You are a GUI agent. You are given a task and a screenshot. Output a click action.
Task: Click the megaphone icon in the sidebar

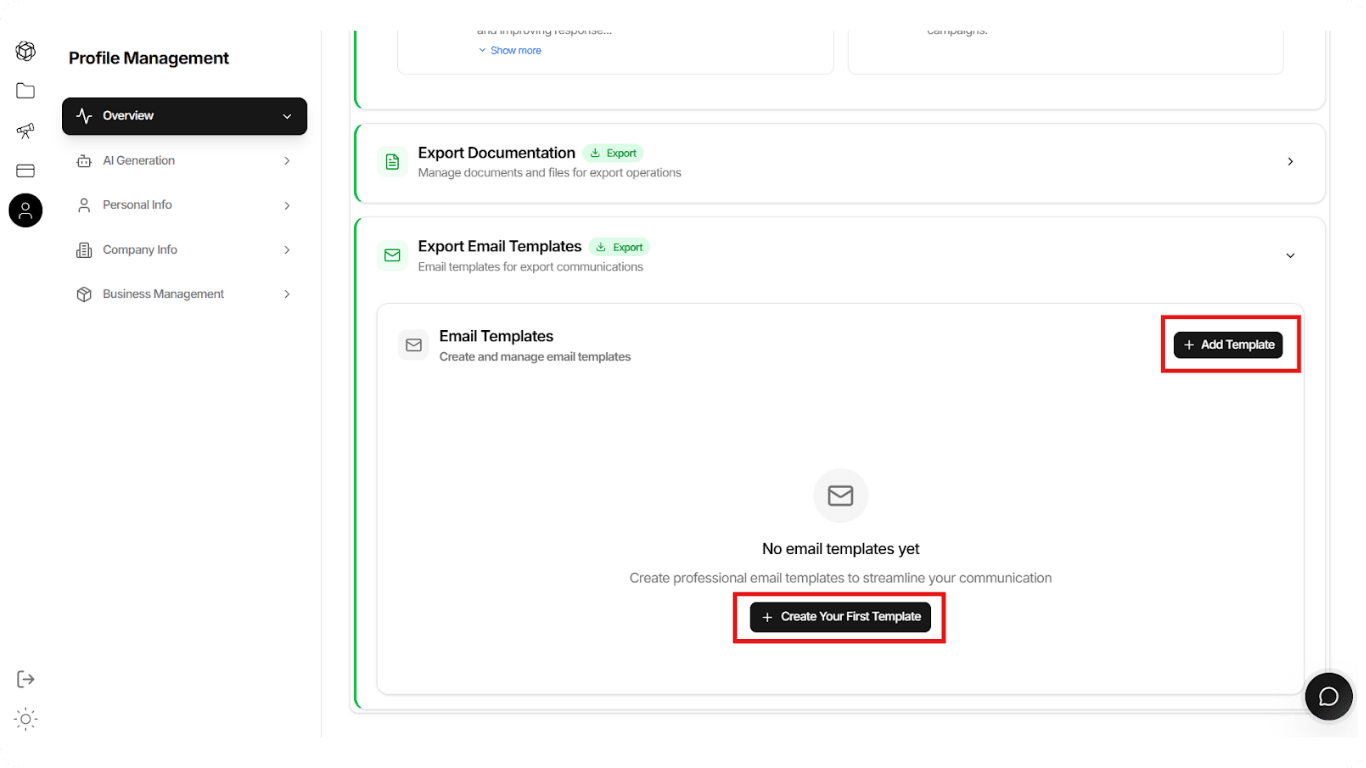(x=25, y=130)
